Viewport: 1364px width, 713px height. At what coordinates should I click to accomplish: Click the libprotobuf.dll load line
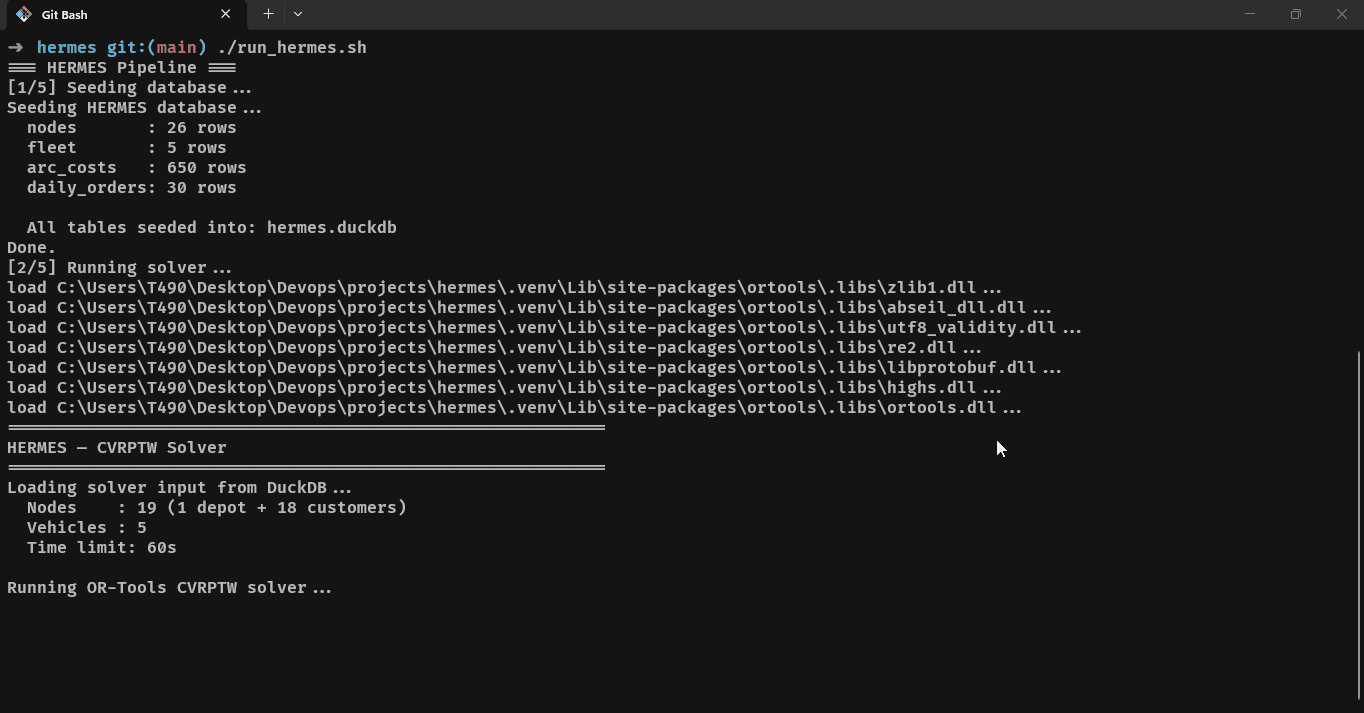click(x=534, y=368)
